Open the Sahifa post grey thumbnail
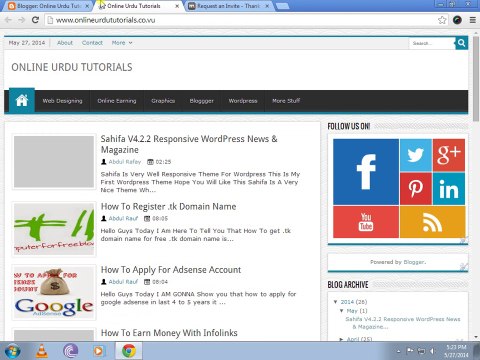 [x=54, y=162]
